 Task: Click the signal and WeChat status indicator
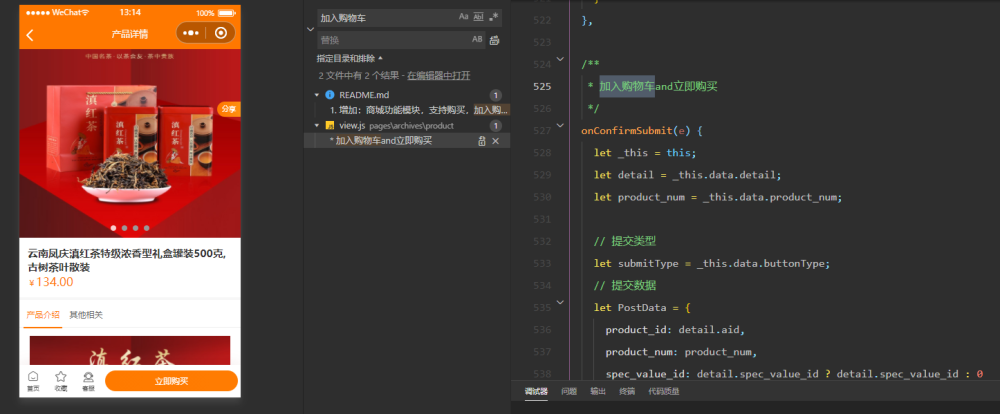[57, 13]
